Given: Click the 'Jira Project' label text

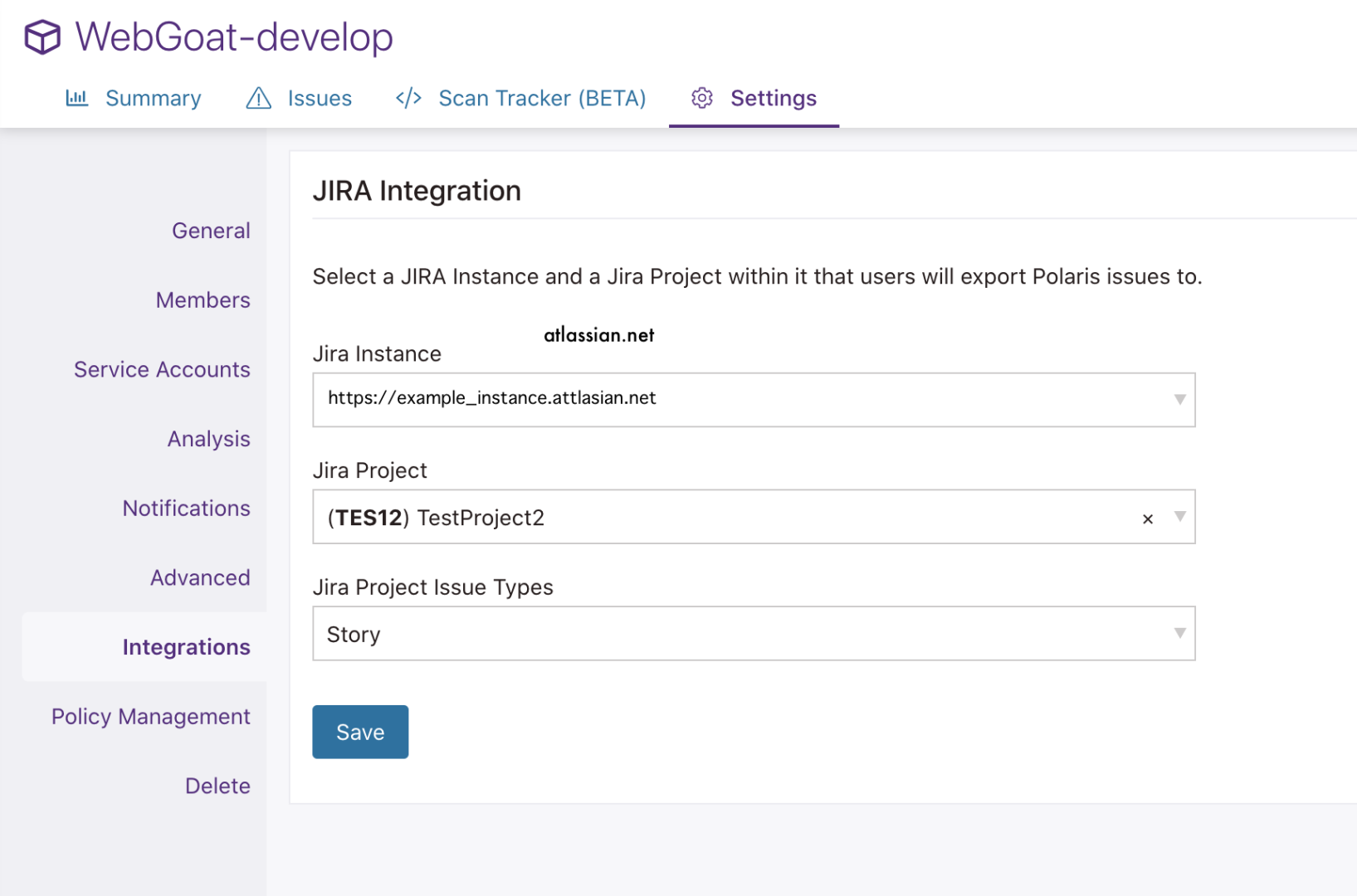Looking at the screenshot, I should click(x=369, y=470).
